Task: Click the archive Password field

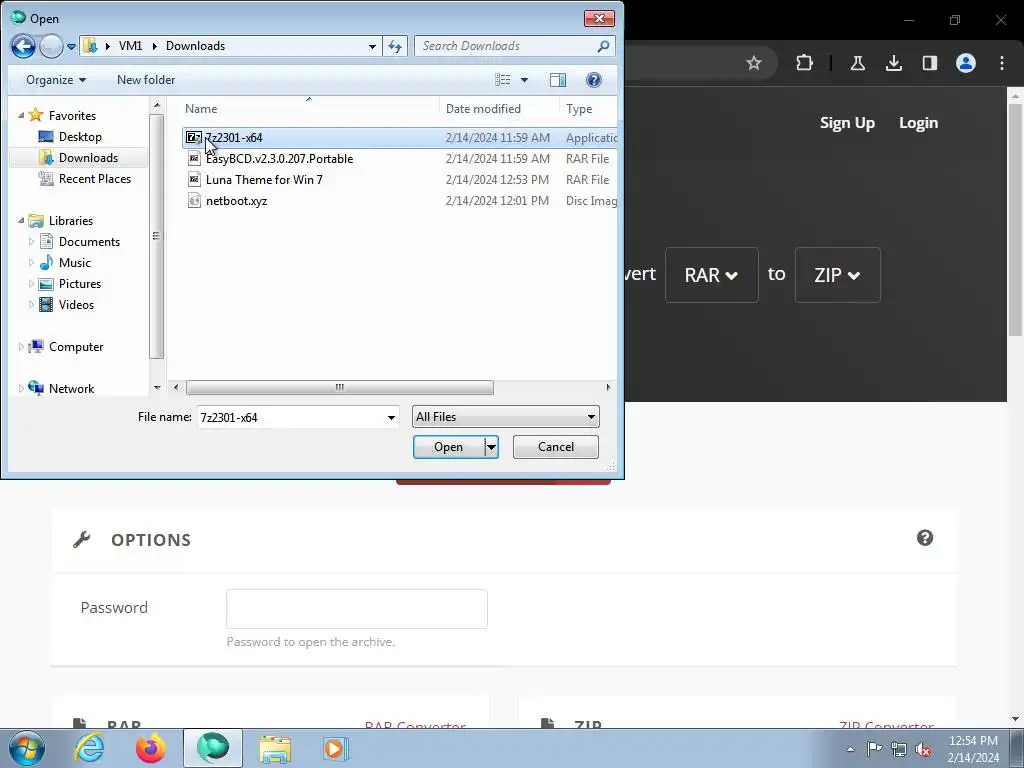Action: coord(357,609)
